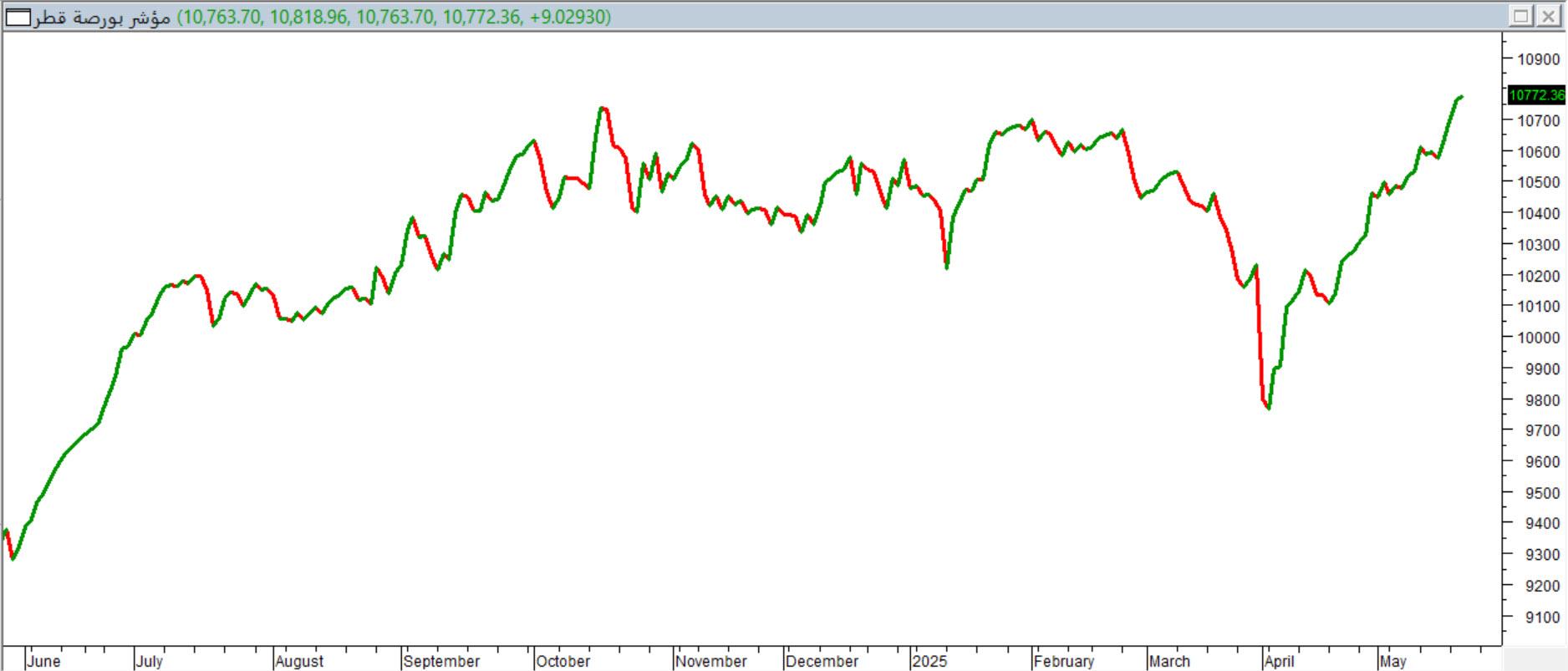Click the March label on time axis
This screenshot has width=1568, height=671.
click(x=1169, y=661)
